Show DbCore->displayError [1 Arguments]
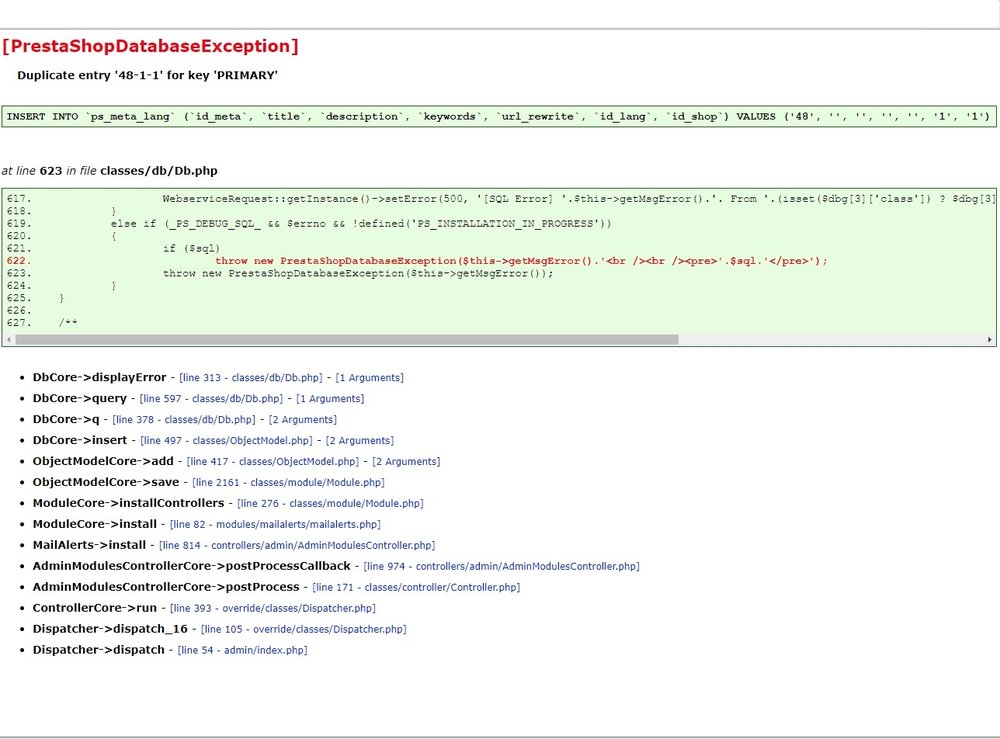The width and height of the screenshot is (1000, 739). click(369, 377)
